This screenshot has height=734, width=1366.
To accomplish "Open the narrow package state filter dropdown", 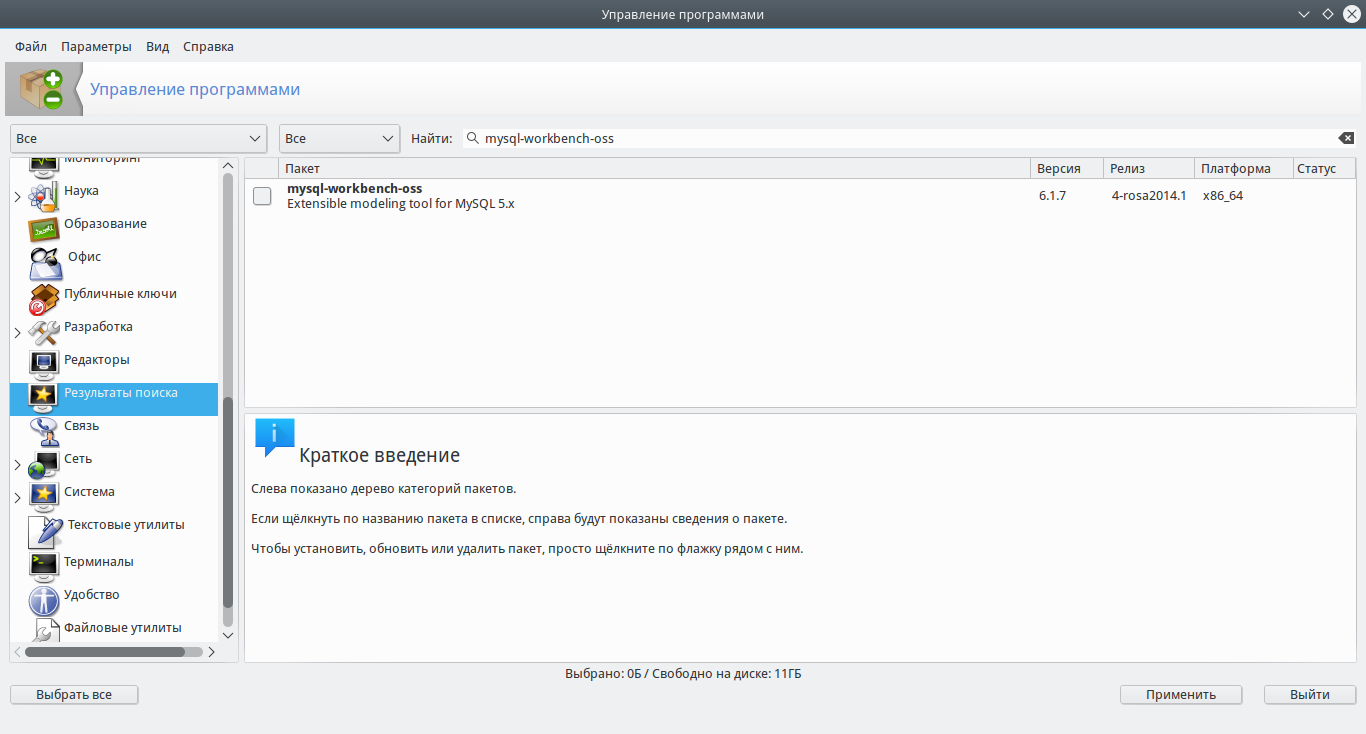I will click(339, 138).
